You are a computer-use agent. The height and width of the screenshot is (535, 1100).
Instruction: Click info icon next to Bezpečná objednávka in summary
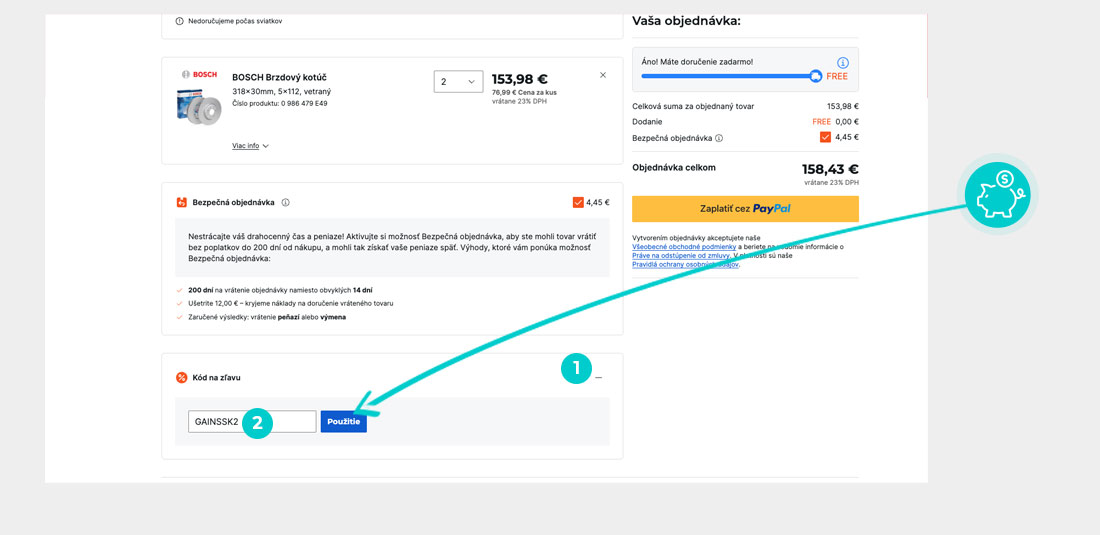coord(719,138)
